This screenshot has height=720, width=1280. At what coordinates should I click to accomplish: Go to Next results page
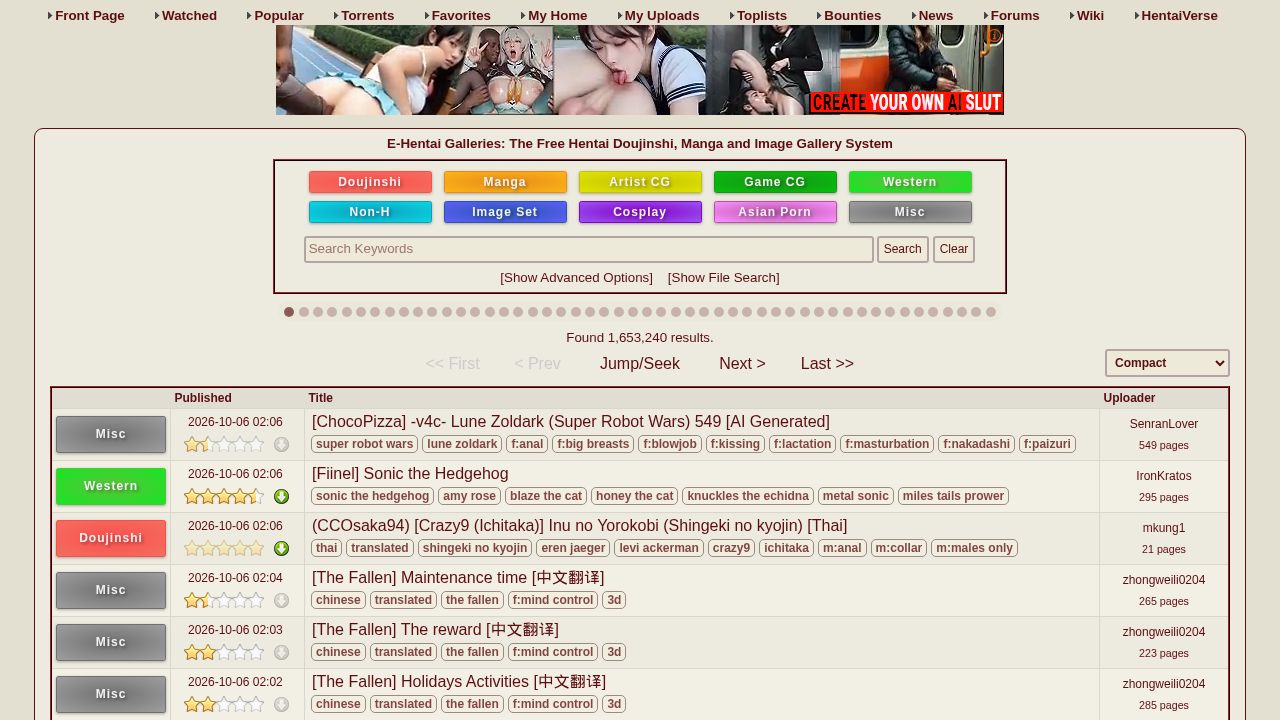point(742,363)
